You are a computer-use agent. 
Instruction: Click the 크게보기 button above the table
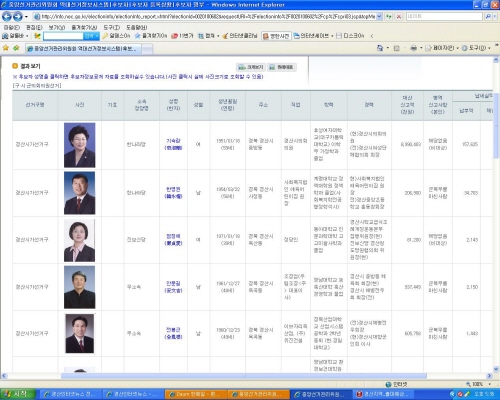pyautogui.click(x=251, y=67)
